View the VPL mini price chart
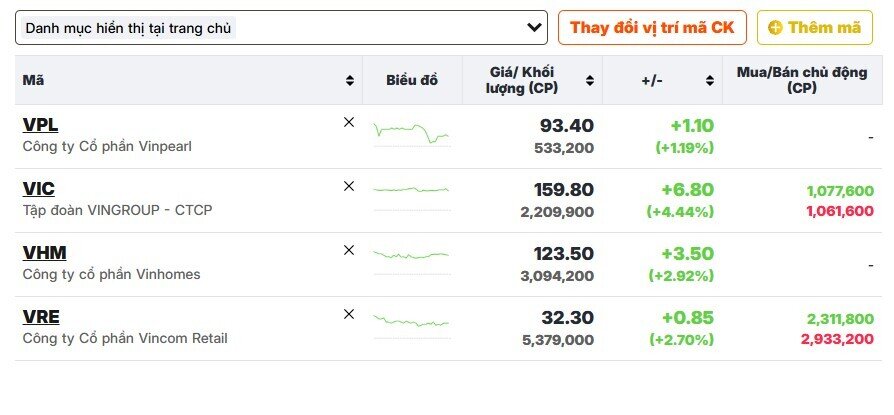The width and height of the screenshot is (894, 415). click(411, 132)
